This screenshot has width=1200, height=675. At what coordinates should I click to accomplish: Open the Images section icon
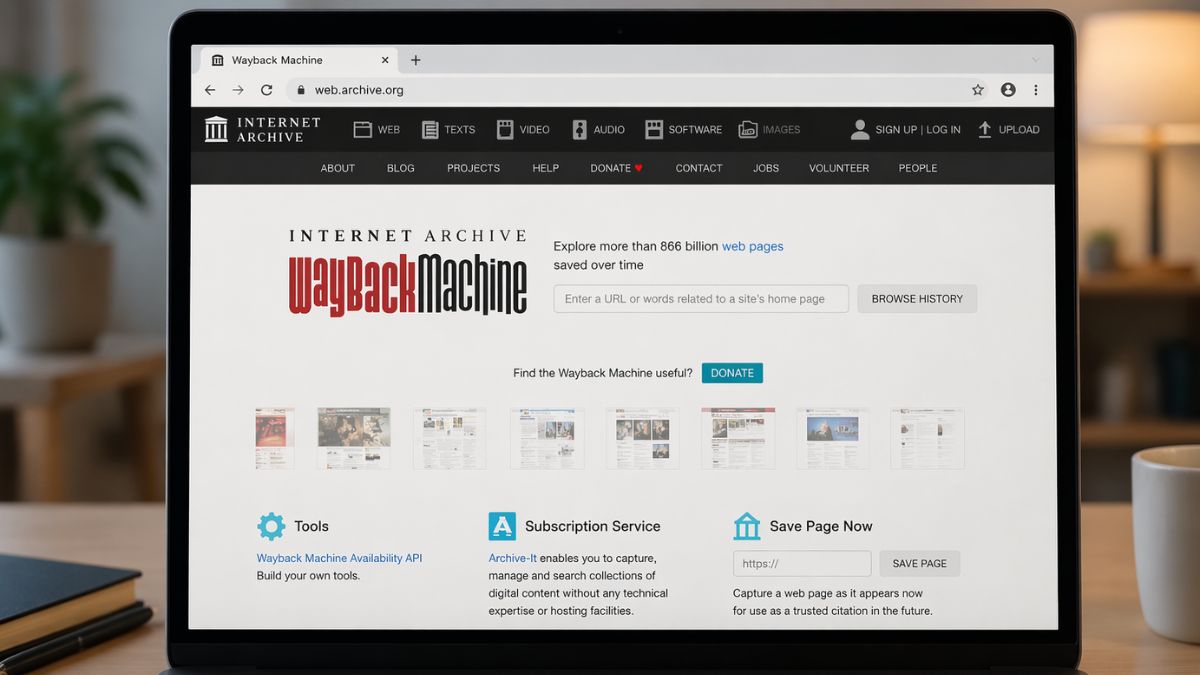click(x=748, y=129)
